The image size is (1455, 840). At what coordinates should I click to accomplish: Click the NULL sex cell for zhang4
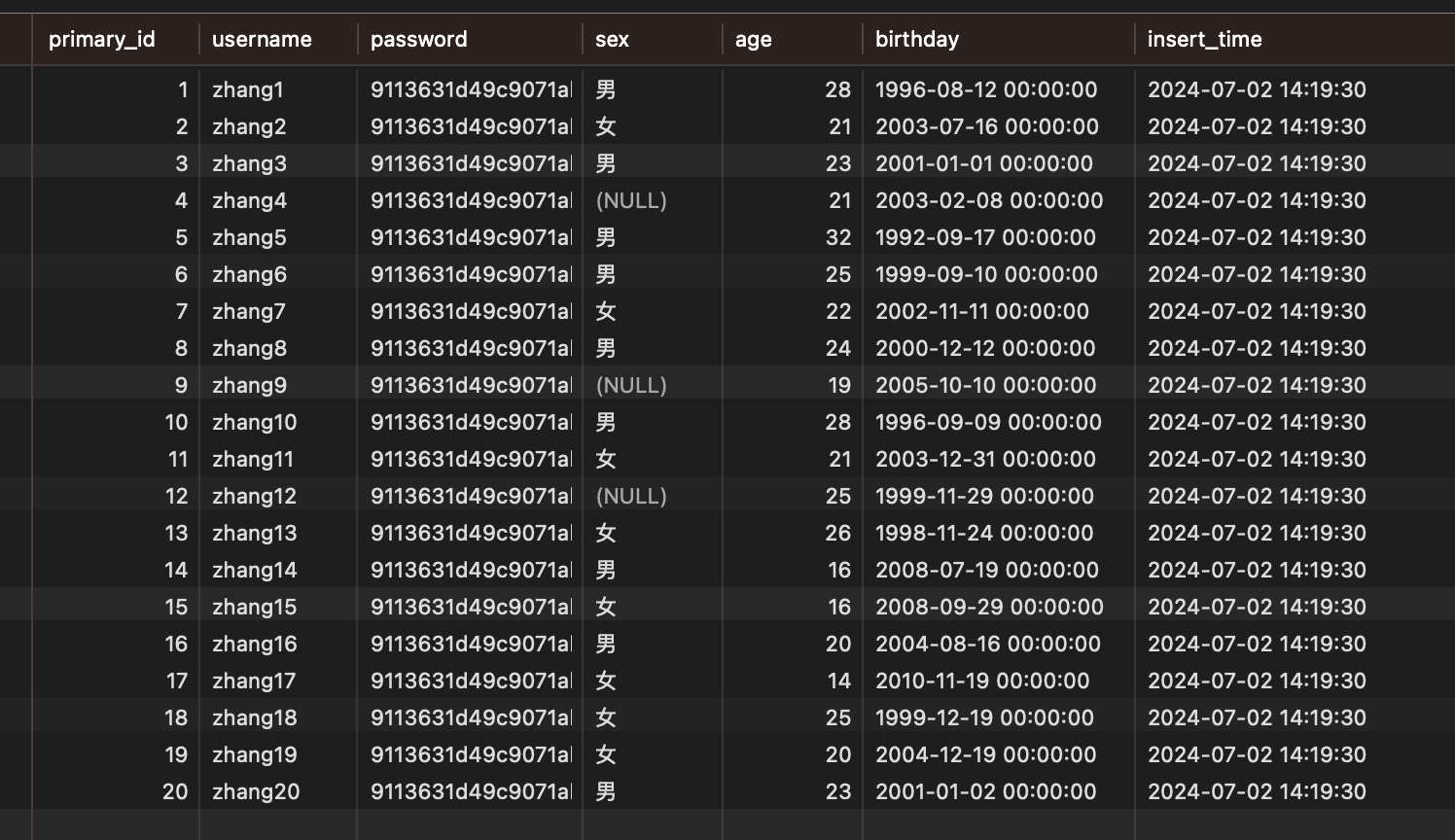tap(631, 201)
